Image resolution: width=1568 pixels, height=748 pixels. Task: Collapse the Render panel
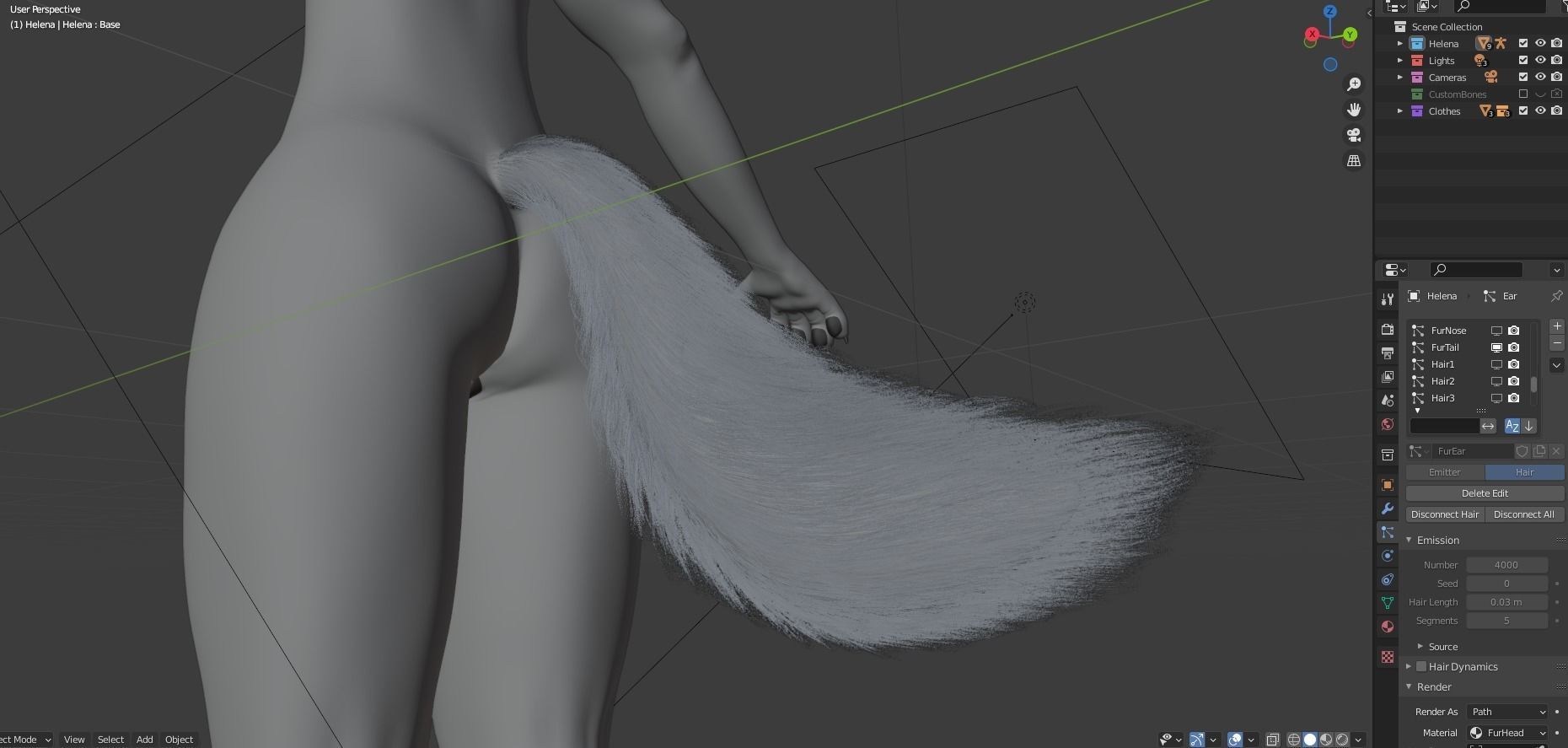pos(1409,686)
